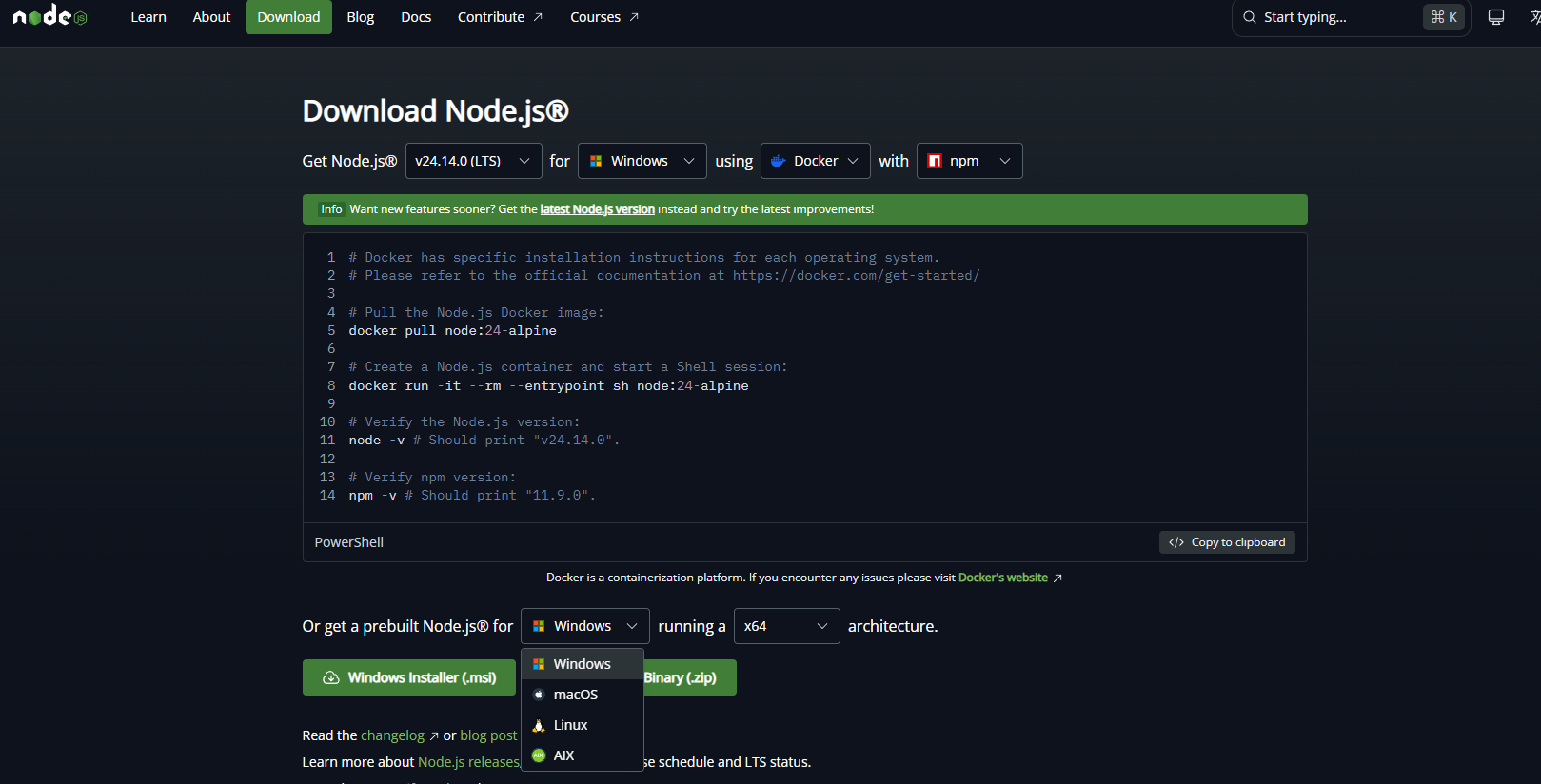The width and height of the screenshot is (1541, 784).
Task: Click Windows Installer (.msi) button
Action: (409, 677)
